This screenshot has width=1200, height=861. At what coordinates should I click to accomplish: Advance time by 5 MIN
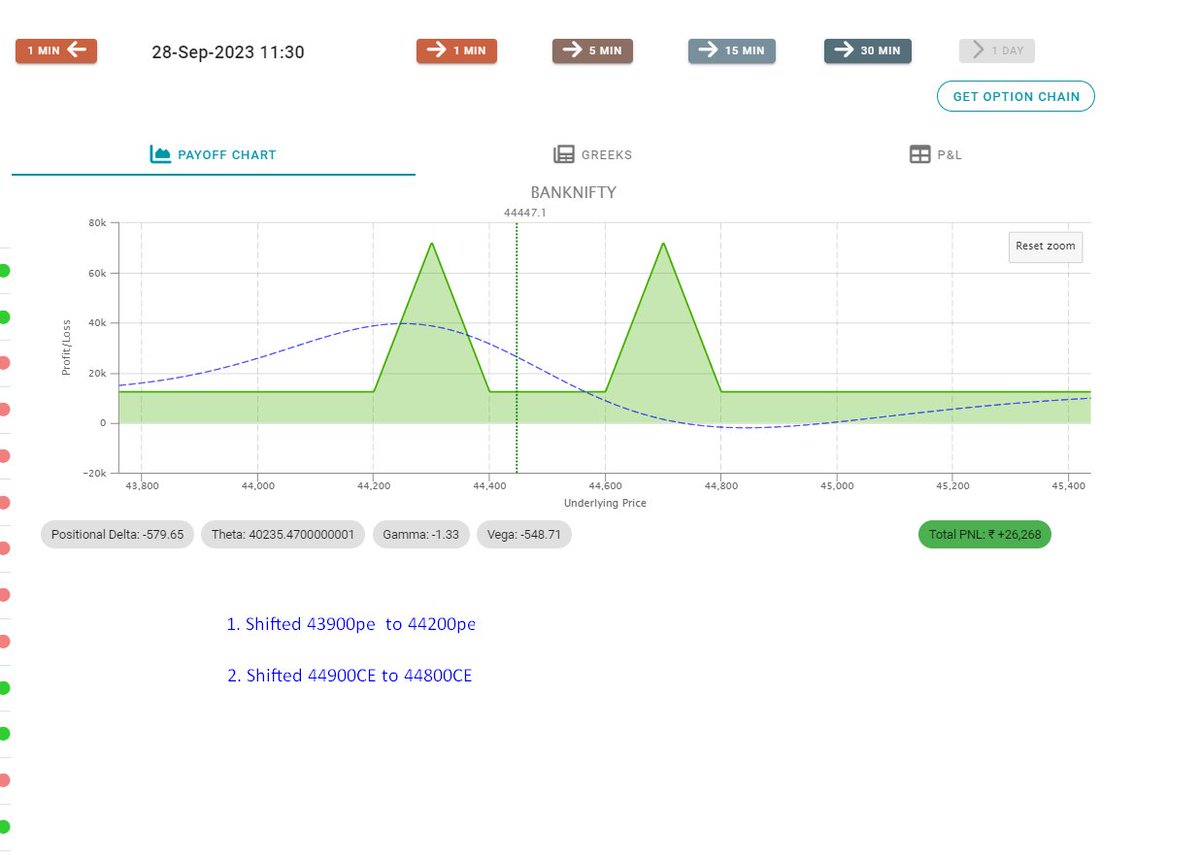pos(593,51)
